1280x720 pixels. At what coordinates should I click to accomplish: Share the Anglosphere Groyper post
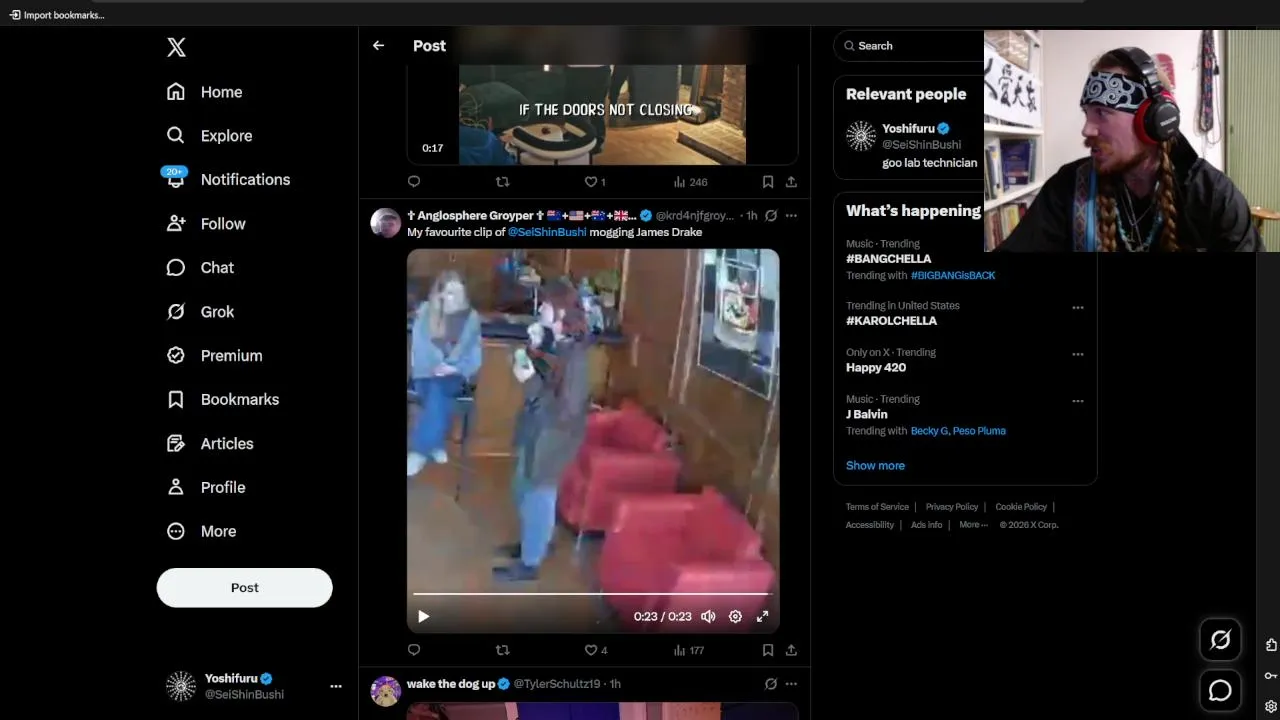tap(791, 650)
